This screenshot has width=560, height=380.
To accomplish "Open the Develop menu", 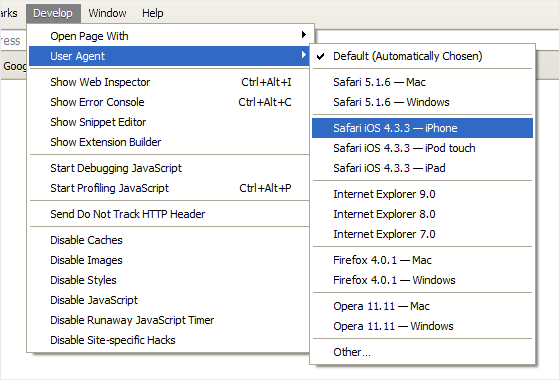I will tap(53, 14).
